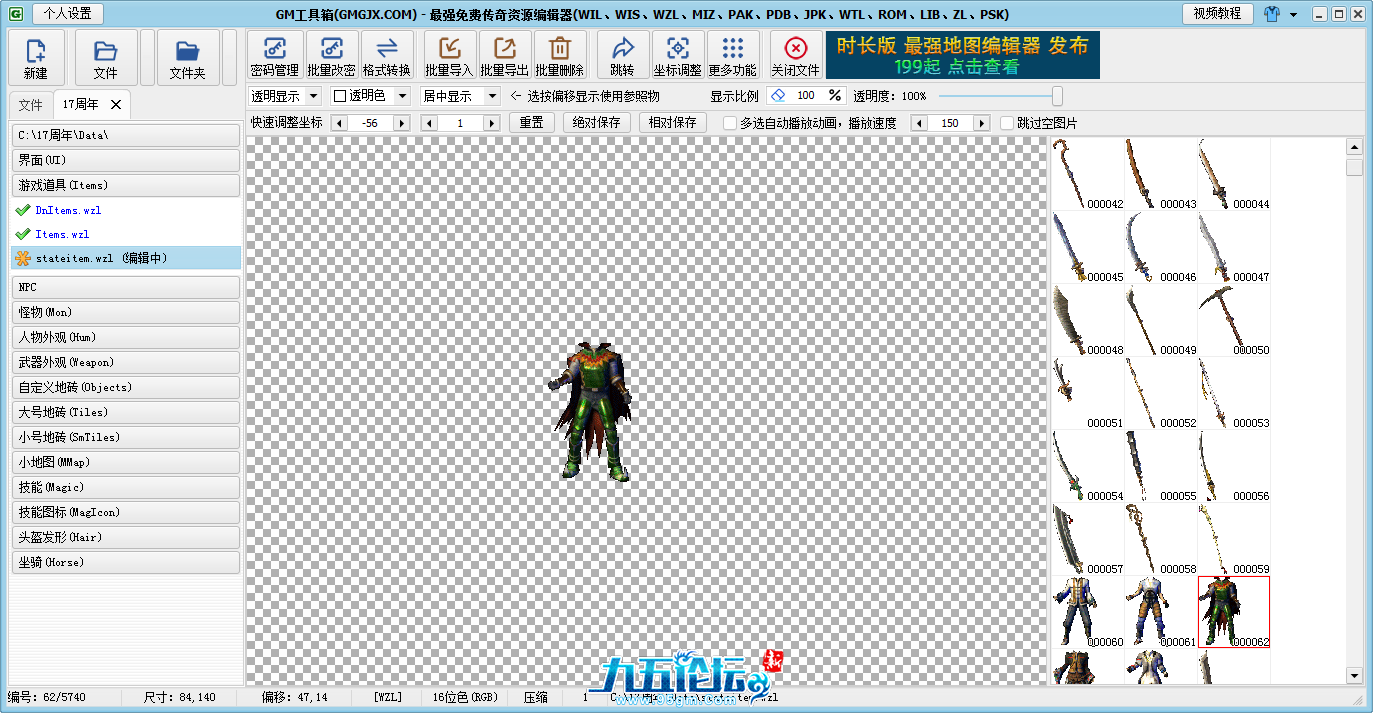Click the thumbnail list scrollbar thumb
The height and width of the screenshot is (713, 1373).
click(1355, 167)
